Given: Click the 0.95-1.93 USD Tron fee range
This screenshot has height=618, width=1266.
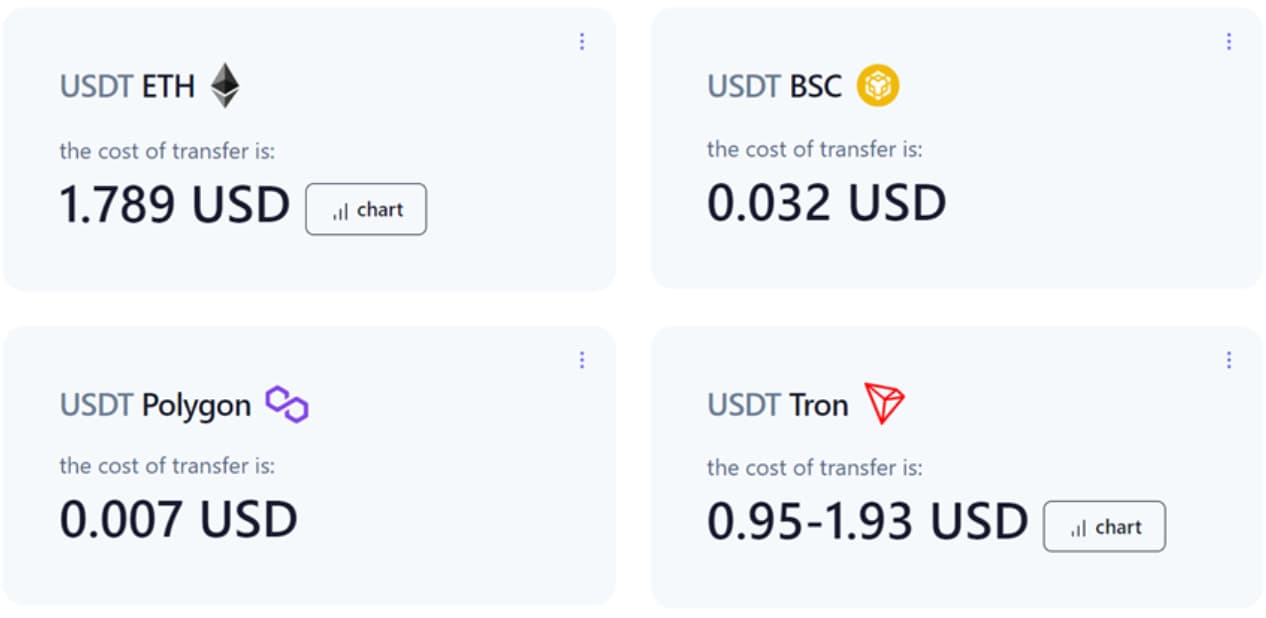Looking at the screenshot, I should coord(864,521).
